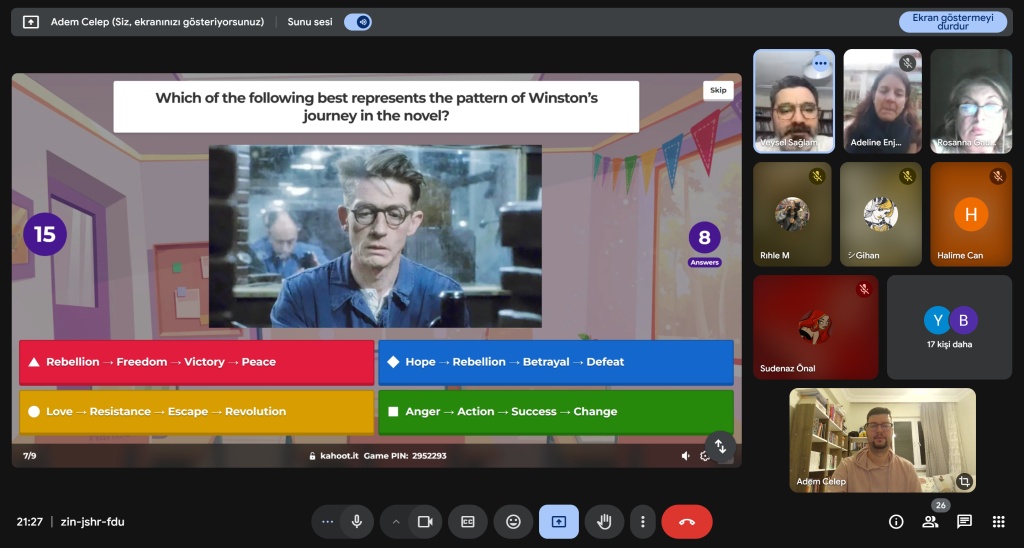The image size is (1024, 548).
Task: Click Adem Celep self-view video
Action: 882,440
